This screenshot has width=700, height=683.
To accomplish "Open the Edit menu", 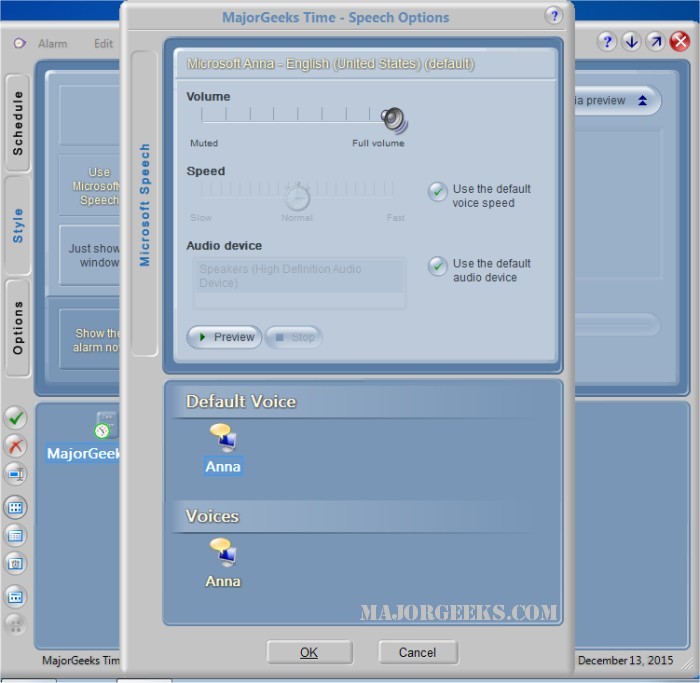I will [x=103, y=44].
